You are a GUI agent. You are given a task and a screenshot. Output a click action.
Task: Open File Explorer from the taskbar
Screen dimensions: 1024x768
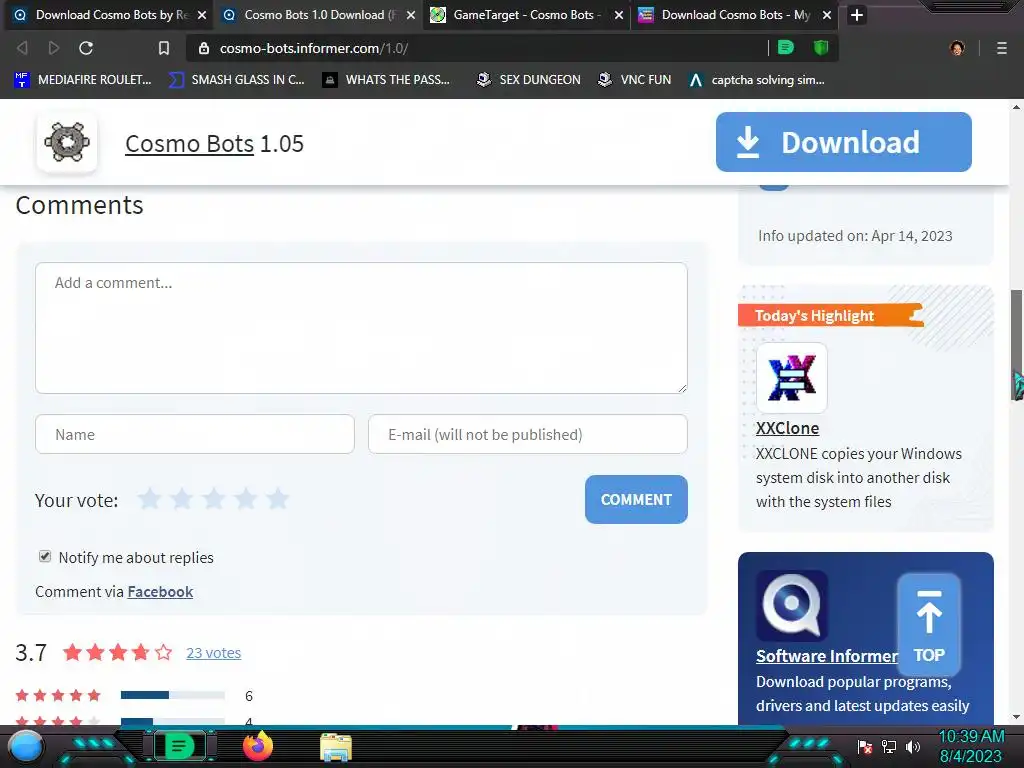click(x=336, y=747)
